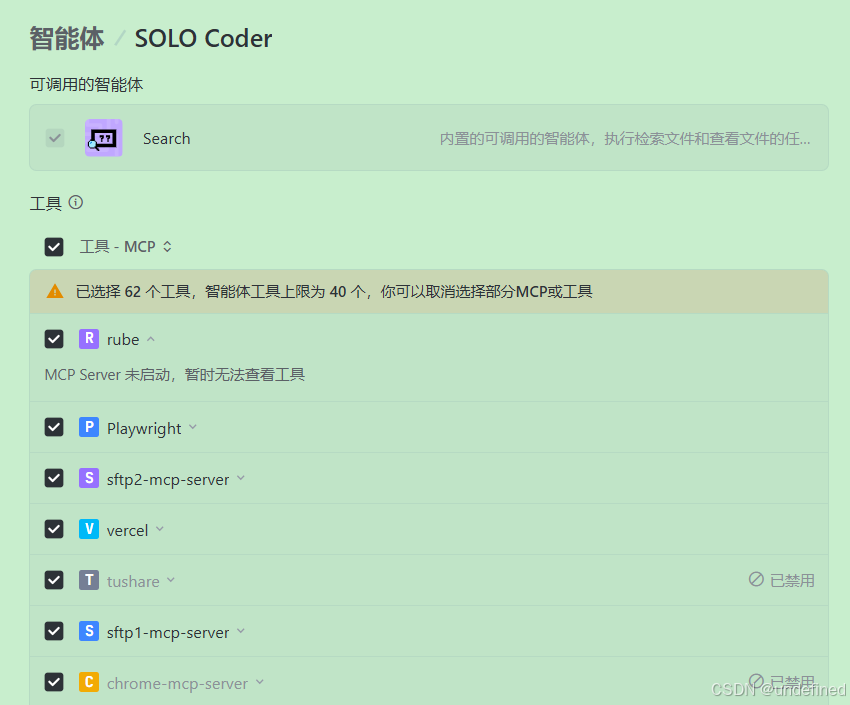The height and width of the screenshot is (705, 850).
Task: Expand the chrome-mcp-server chevron
Action: 260,682
